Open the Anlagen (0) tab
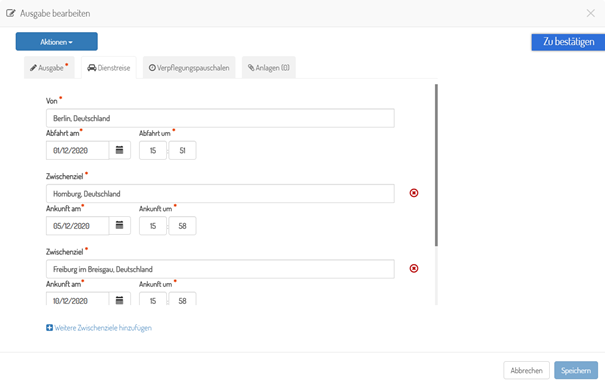Screen dimensions: 605x387 click(269, 68)
